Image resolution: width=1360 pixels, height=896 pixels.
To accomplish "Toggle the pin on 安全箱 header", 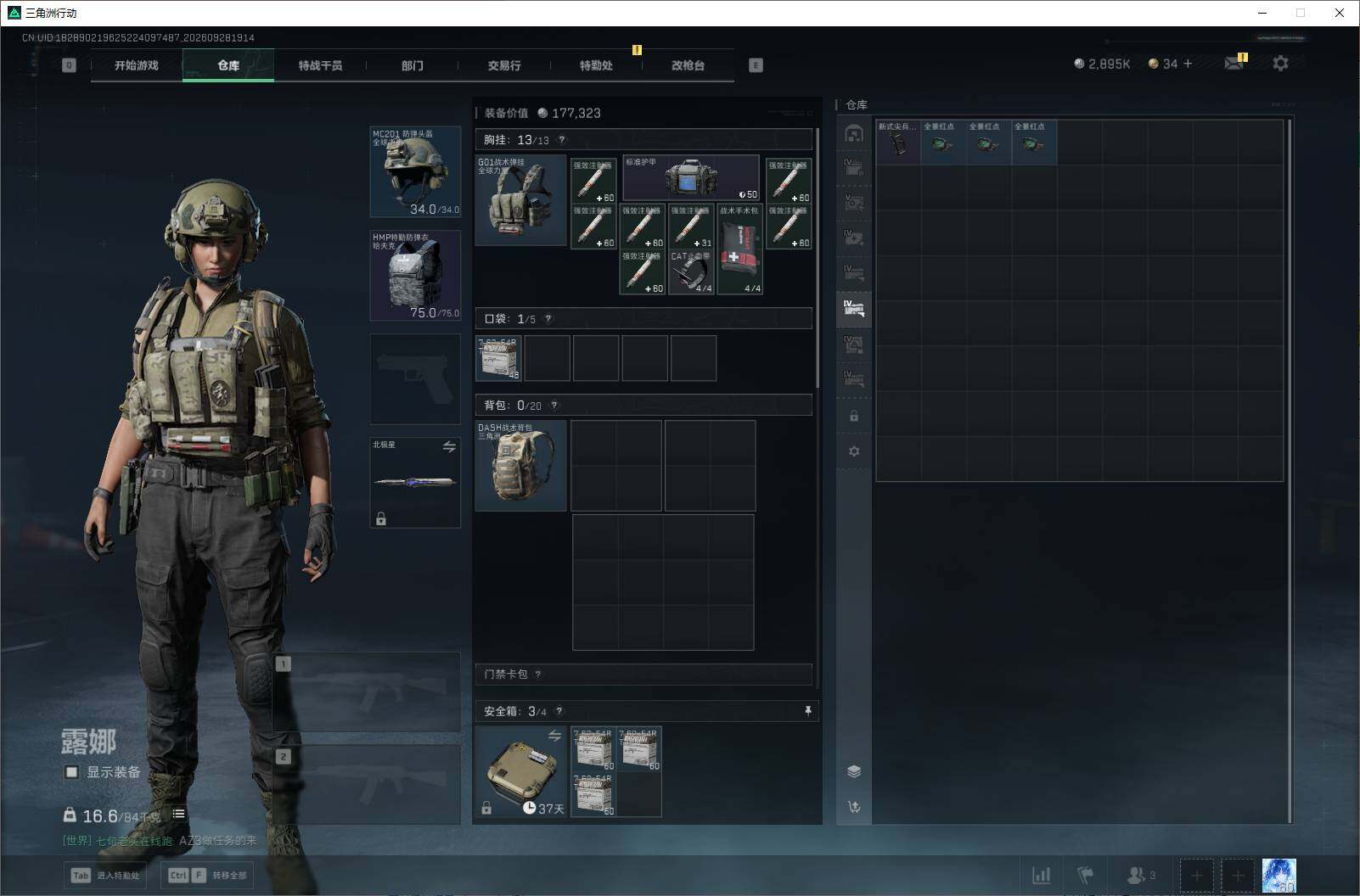I will (x=807, y=711).
